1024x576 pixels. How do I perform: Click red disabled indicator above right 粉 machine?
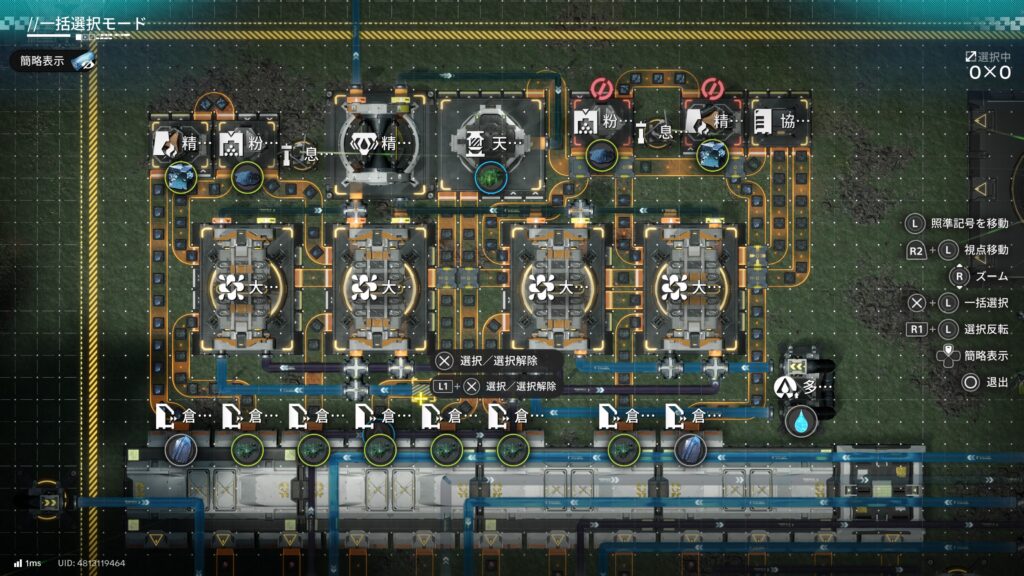[600, 88]
